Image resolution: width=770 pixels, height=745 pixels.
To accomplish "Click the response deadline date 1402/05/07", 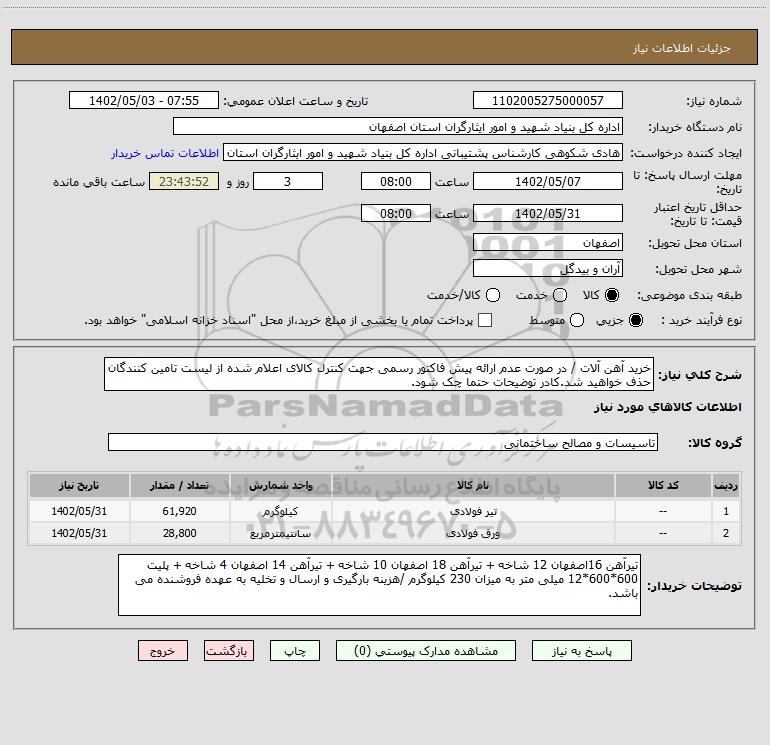I will coord(548,181).
